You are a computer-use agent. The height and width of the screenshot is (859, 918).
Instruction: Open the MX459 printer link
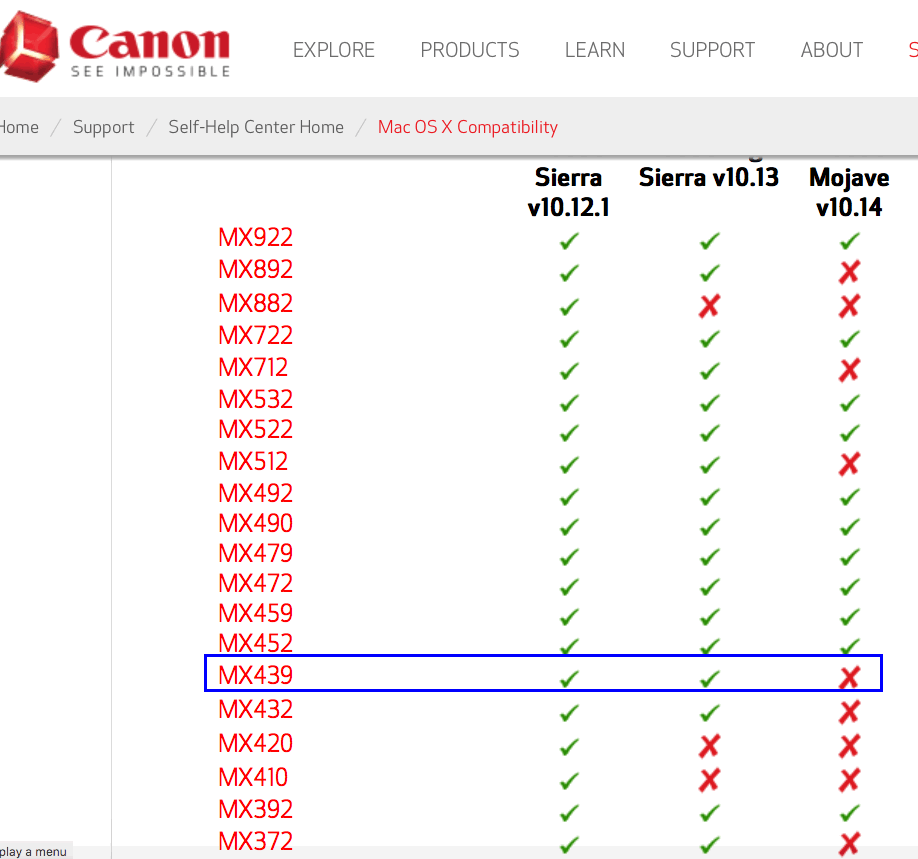[x=255, y=614]
